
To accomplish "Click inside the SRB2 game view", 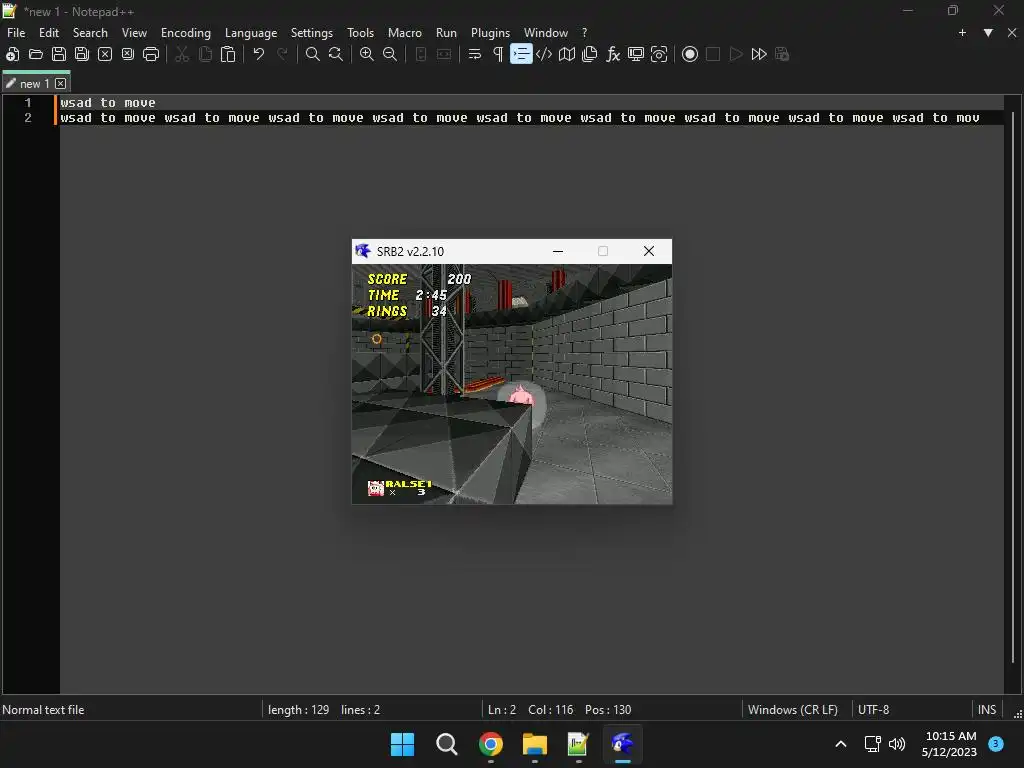I will click(x=512, y=384).
